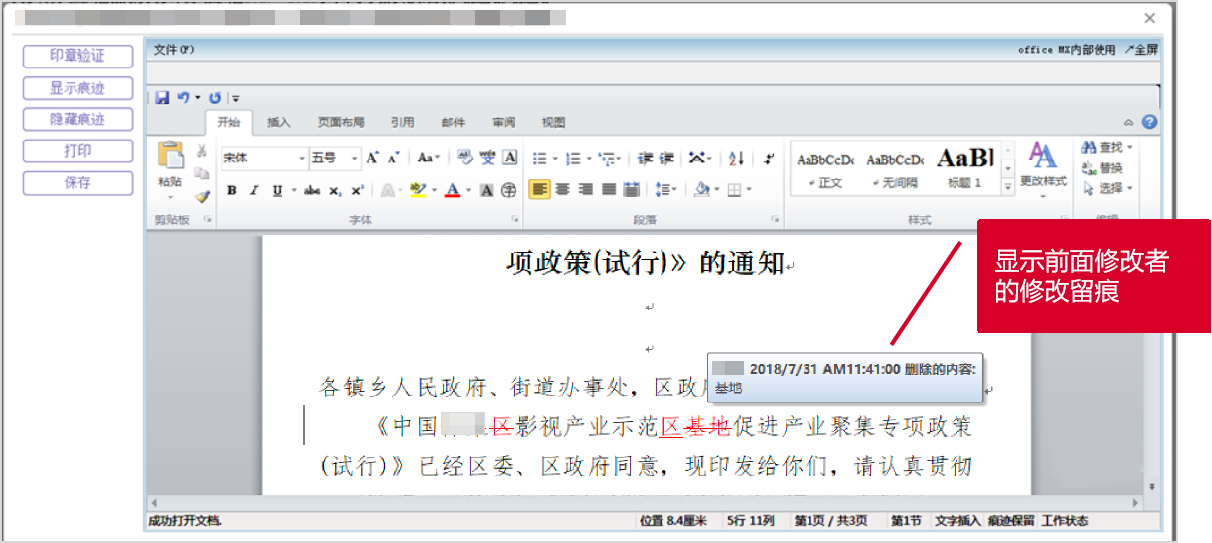The height and width of the screenshot is (543, 1212).
Task: Click the 显示痕迹 button
Action: [78, 88]
